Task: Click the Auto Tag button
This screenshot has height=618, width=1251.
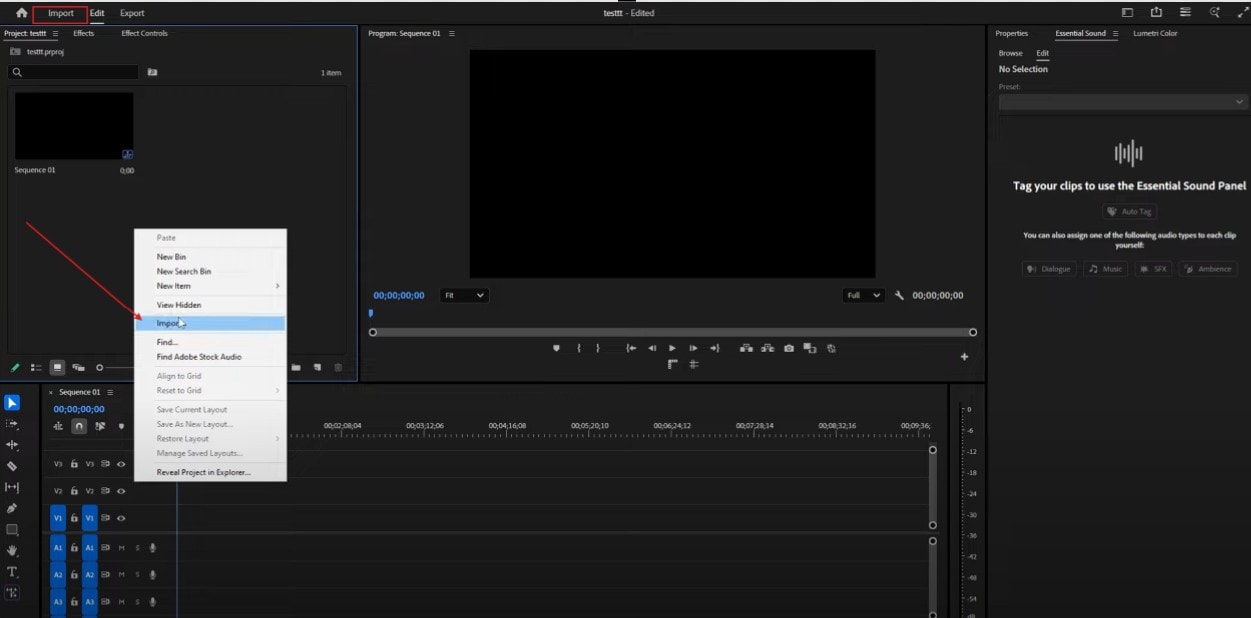Action: (1131, 211)
